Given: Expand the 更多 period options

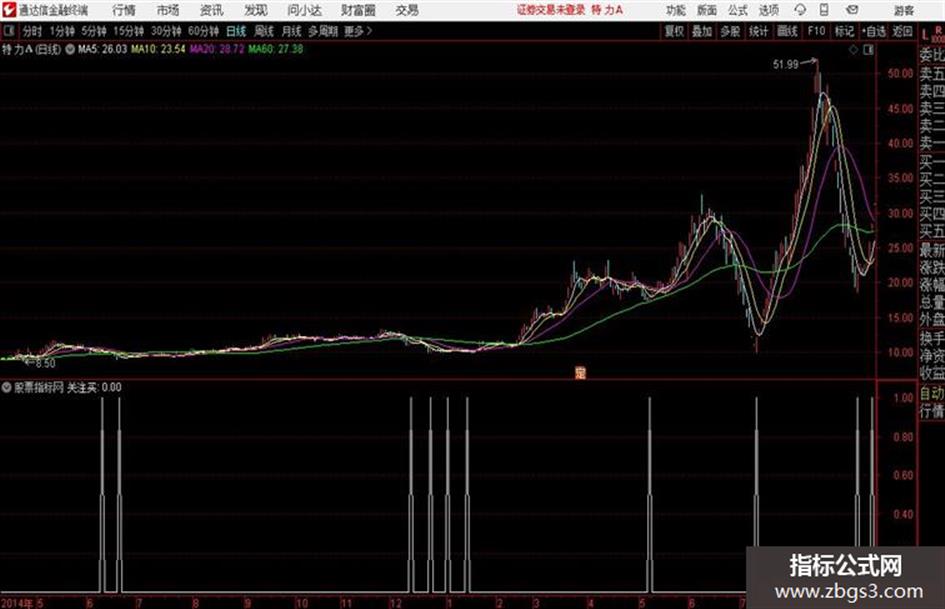Looking at the screenshot, I should pos(357,31).
